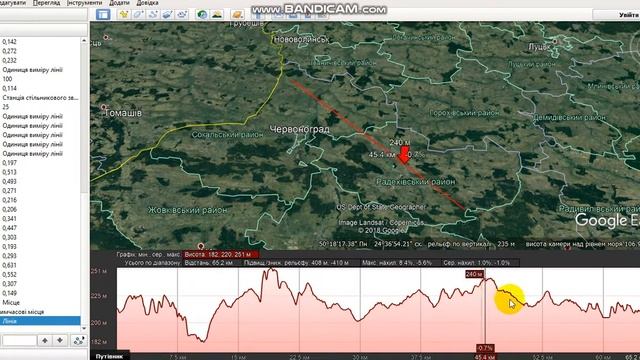The width and height of the screenshot is (640, 360).
Task: Start the Record a Tour tool
Action: pyautogui.click(x=182, y=15)
